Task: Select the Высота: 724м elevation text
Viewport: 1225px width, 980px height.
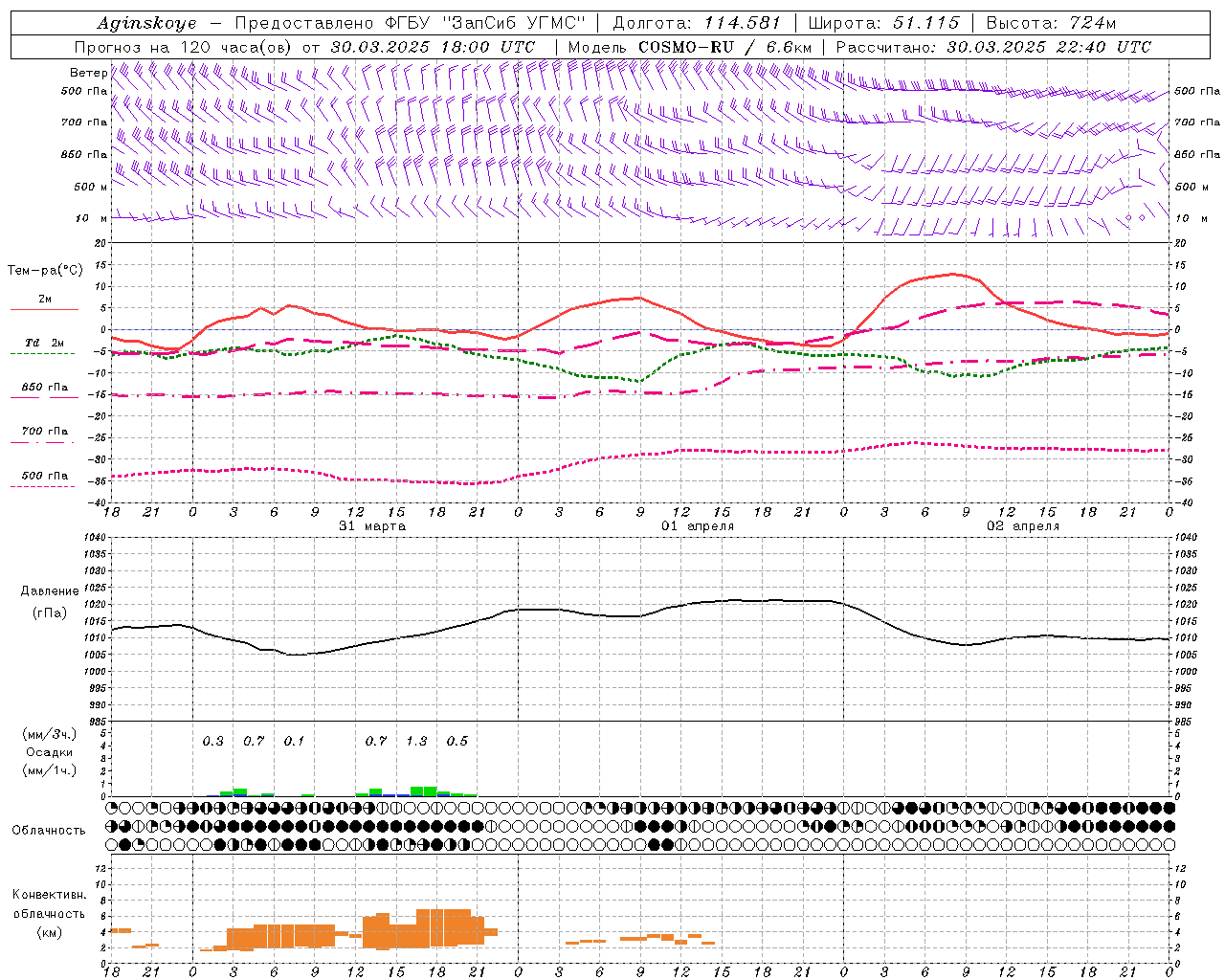Action: [1051, 23]
